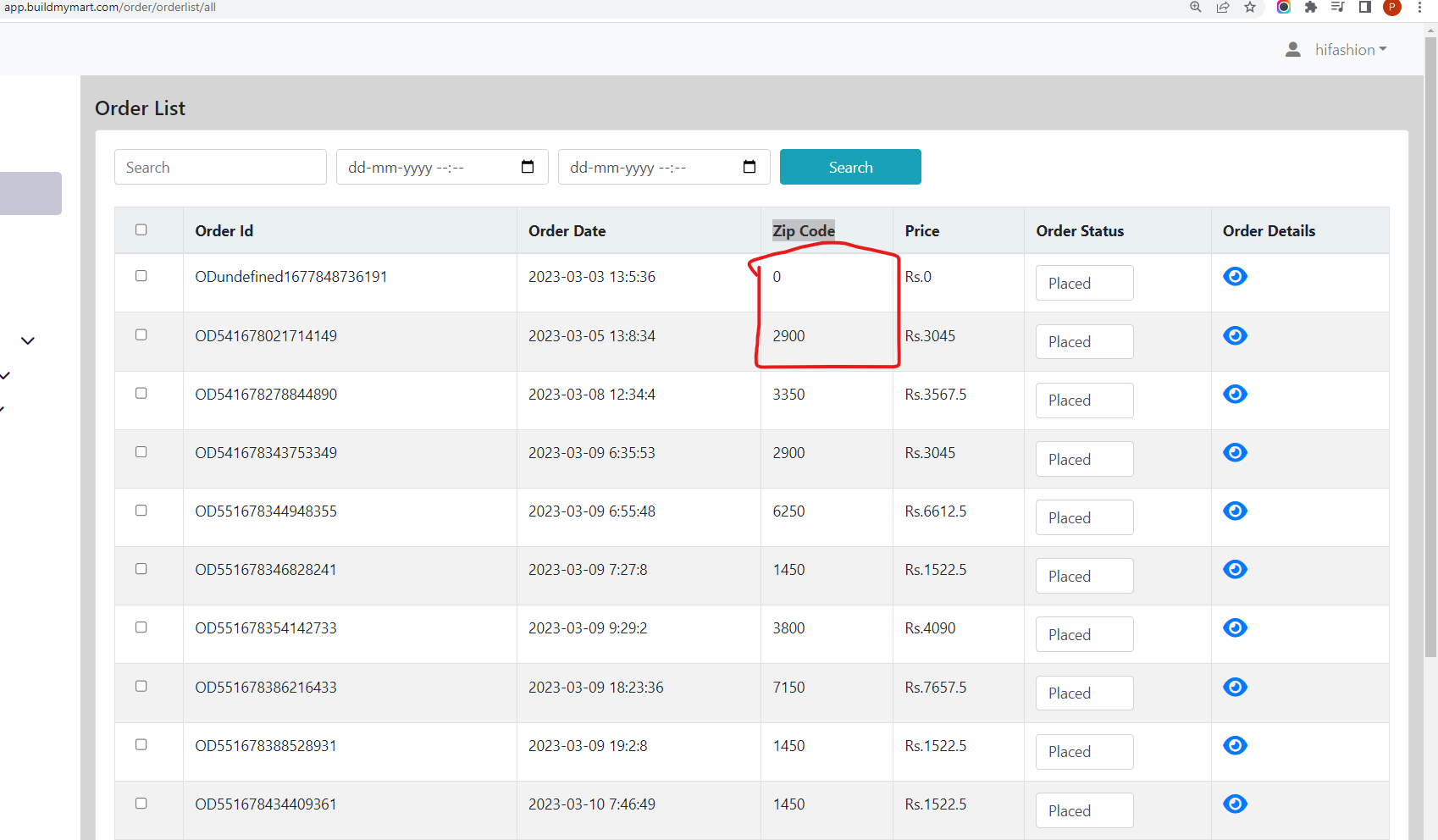Check the box for order OD541678343753349
This screenshot has width=1438, height=840.
(141, 451)
